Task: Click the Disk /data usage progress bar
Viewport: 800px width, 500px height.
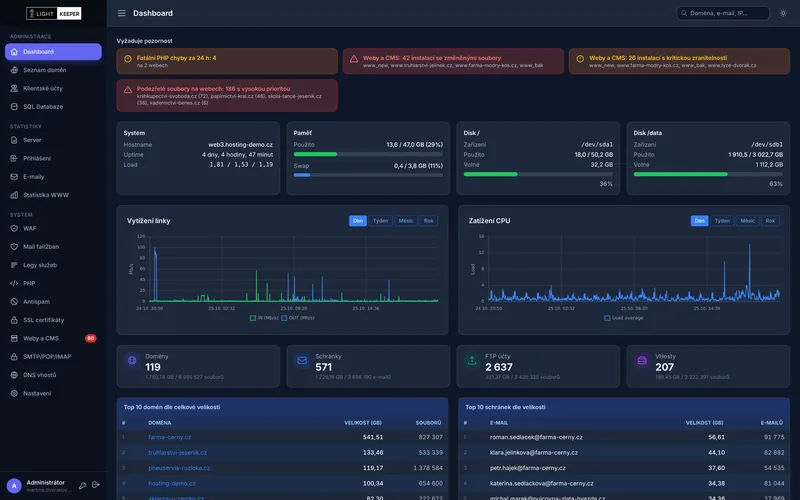Action: [708, 174]
